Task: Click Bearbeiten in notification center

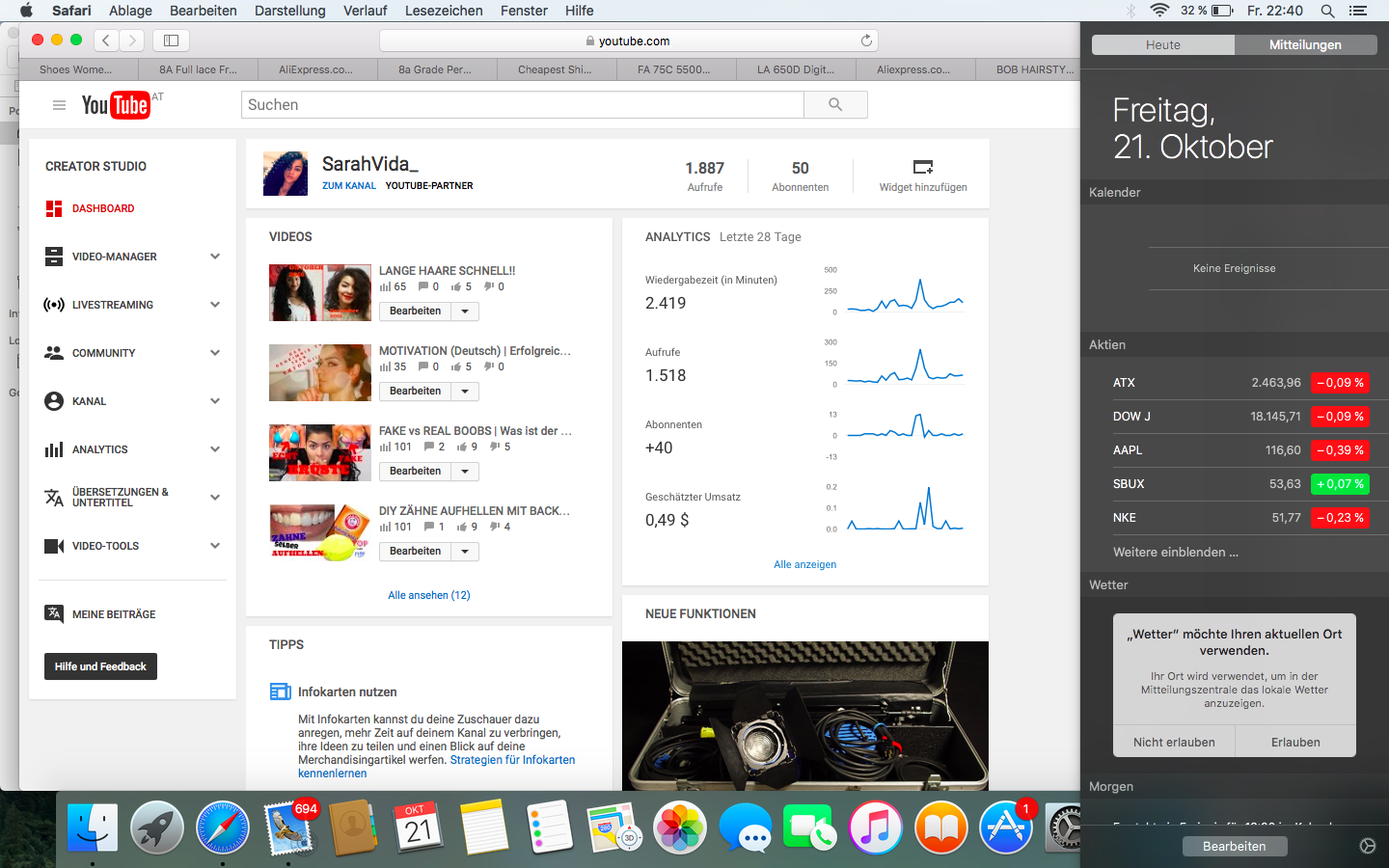Action: pyautogui.click(x=1235, y=846)
